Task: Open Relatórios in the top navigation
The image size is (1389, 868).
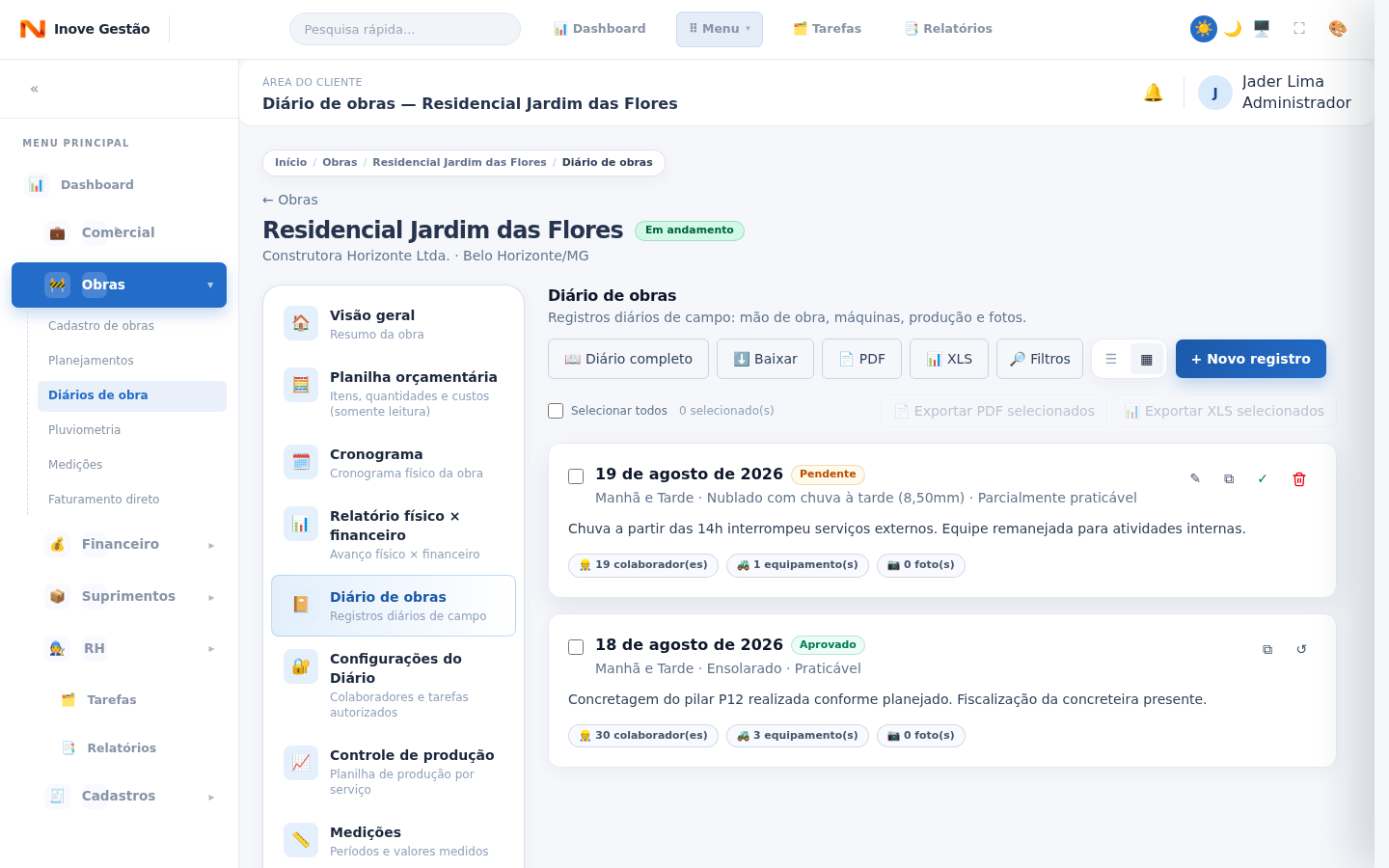Action: coord(948,29)
